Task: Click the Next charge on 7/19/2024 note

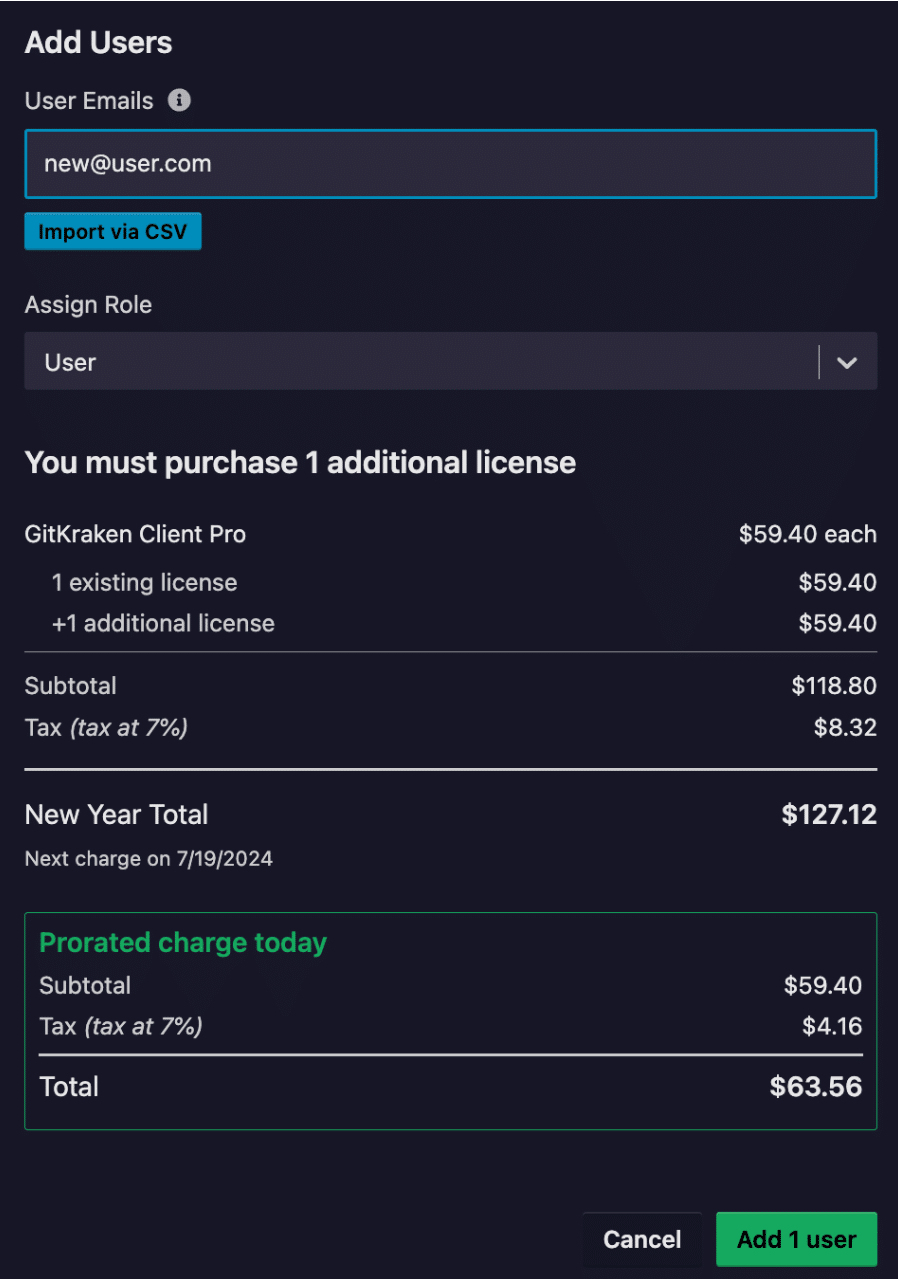Action: click(148, 858)
